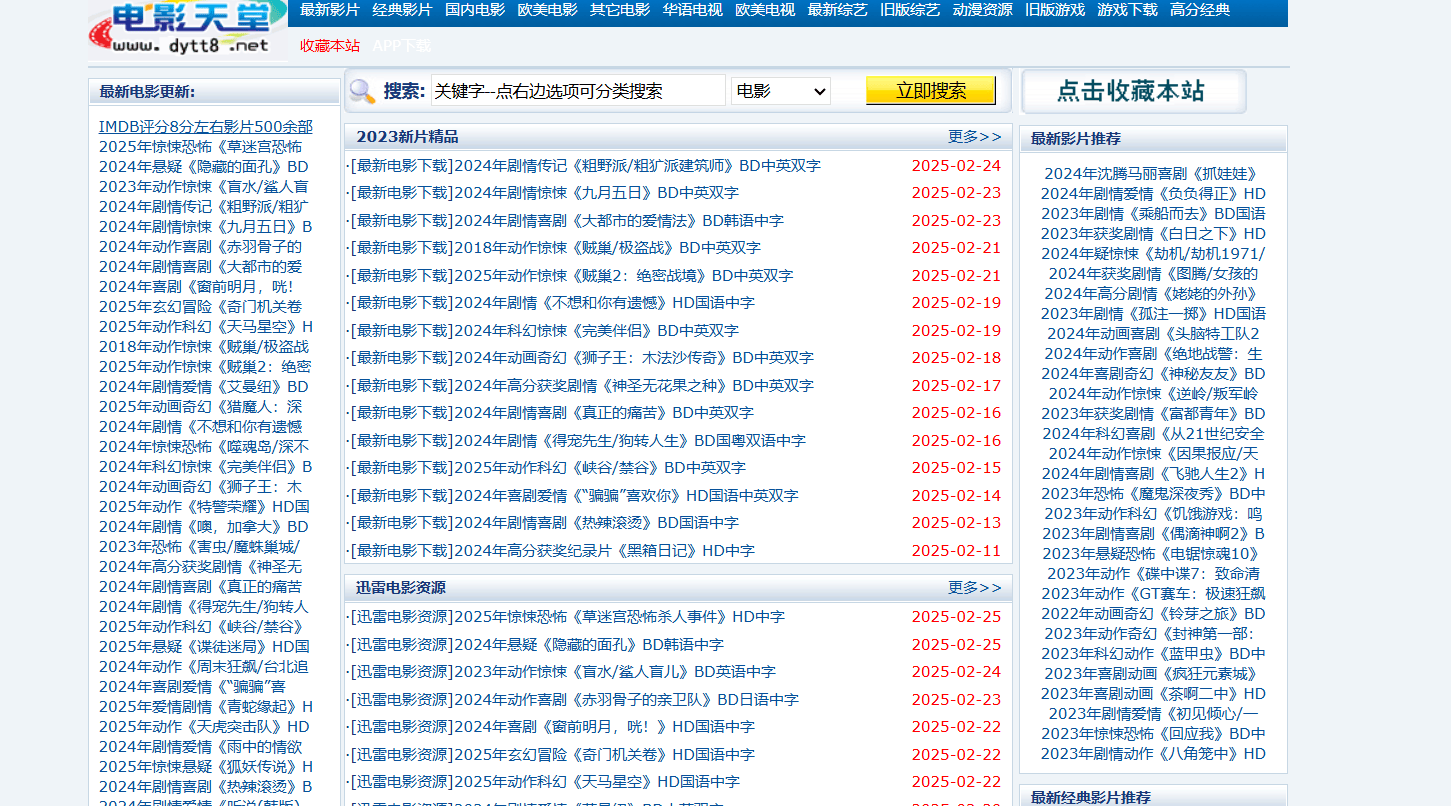
Task: Open sidebar link 2025年动作《特警荣耀》HD国
Action: [x=204, y=506]
